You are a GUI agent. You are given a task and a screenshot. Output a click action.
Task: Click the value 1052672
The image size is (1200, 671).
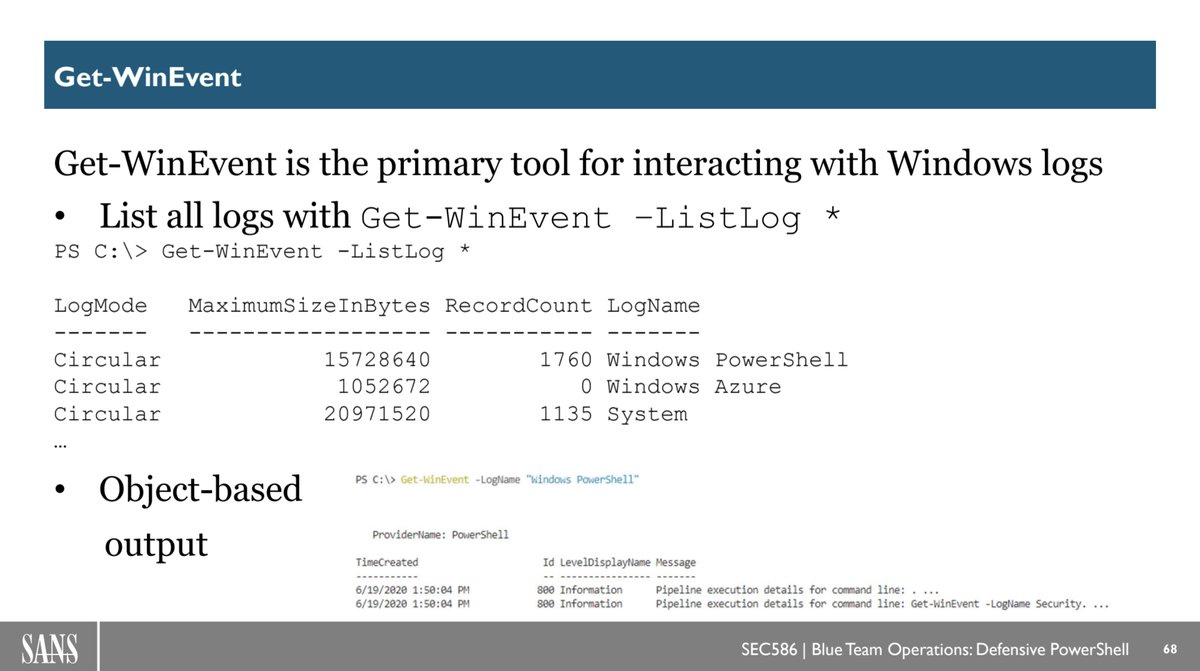(384, 387)
